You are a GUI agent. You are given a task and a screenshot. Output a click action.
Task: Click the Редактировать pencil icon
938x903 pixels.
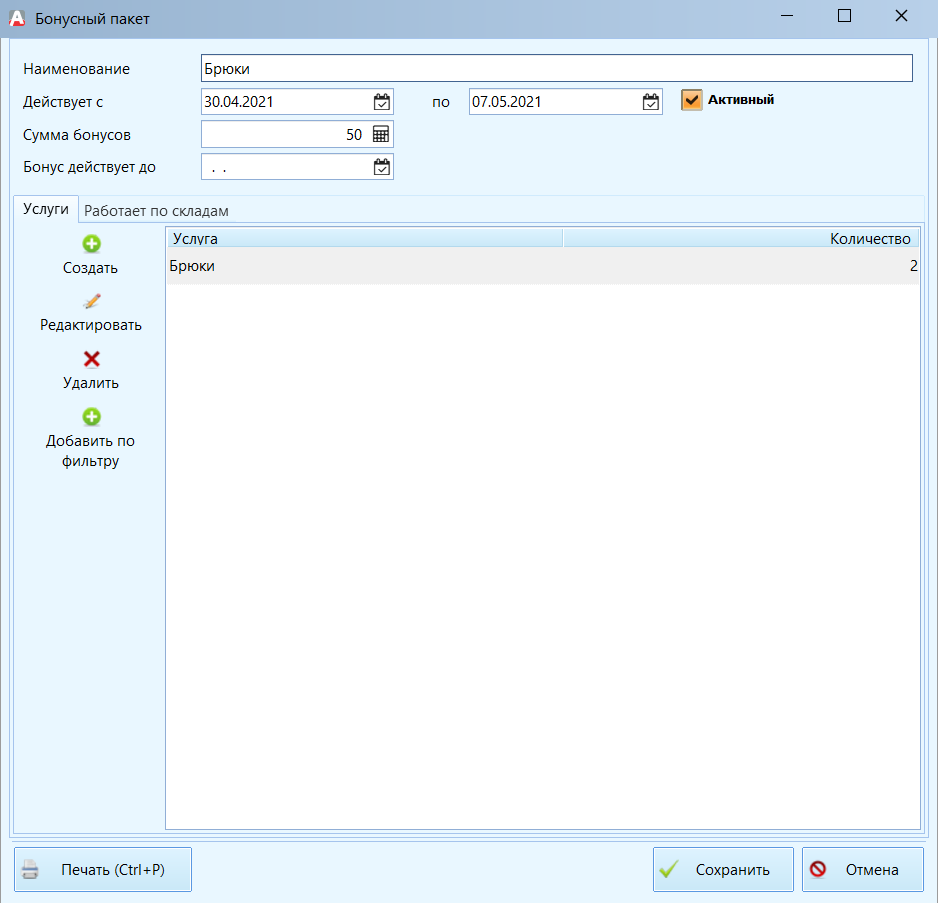(92, 301)
